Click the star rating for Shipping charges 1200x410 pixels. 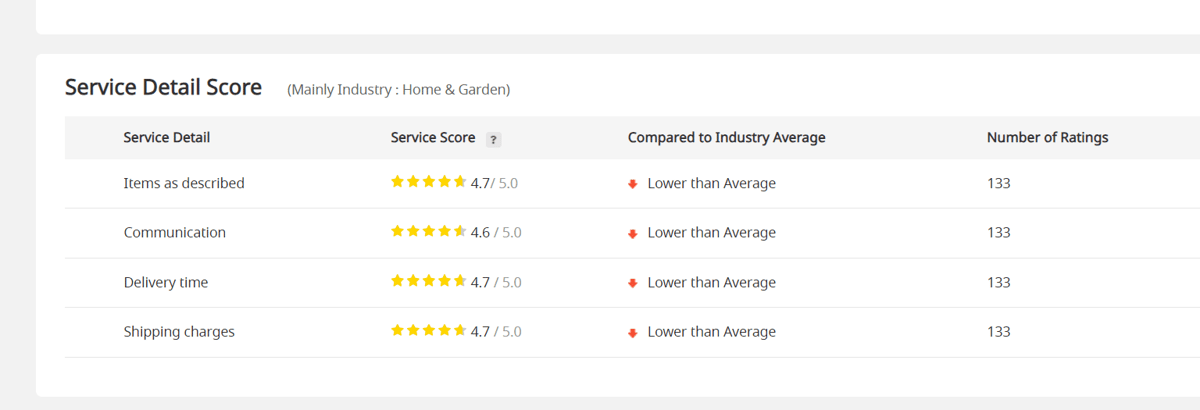pyautogui.click(x=428, y=330)
